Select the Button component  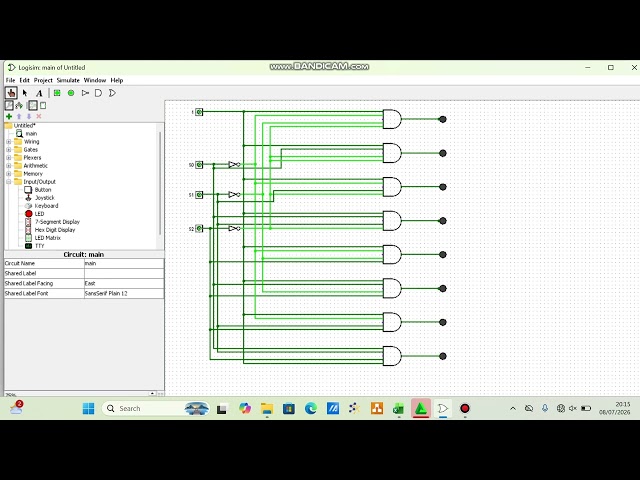click(38, 190)
